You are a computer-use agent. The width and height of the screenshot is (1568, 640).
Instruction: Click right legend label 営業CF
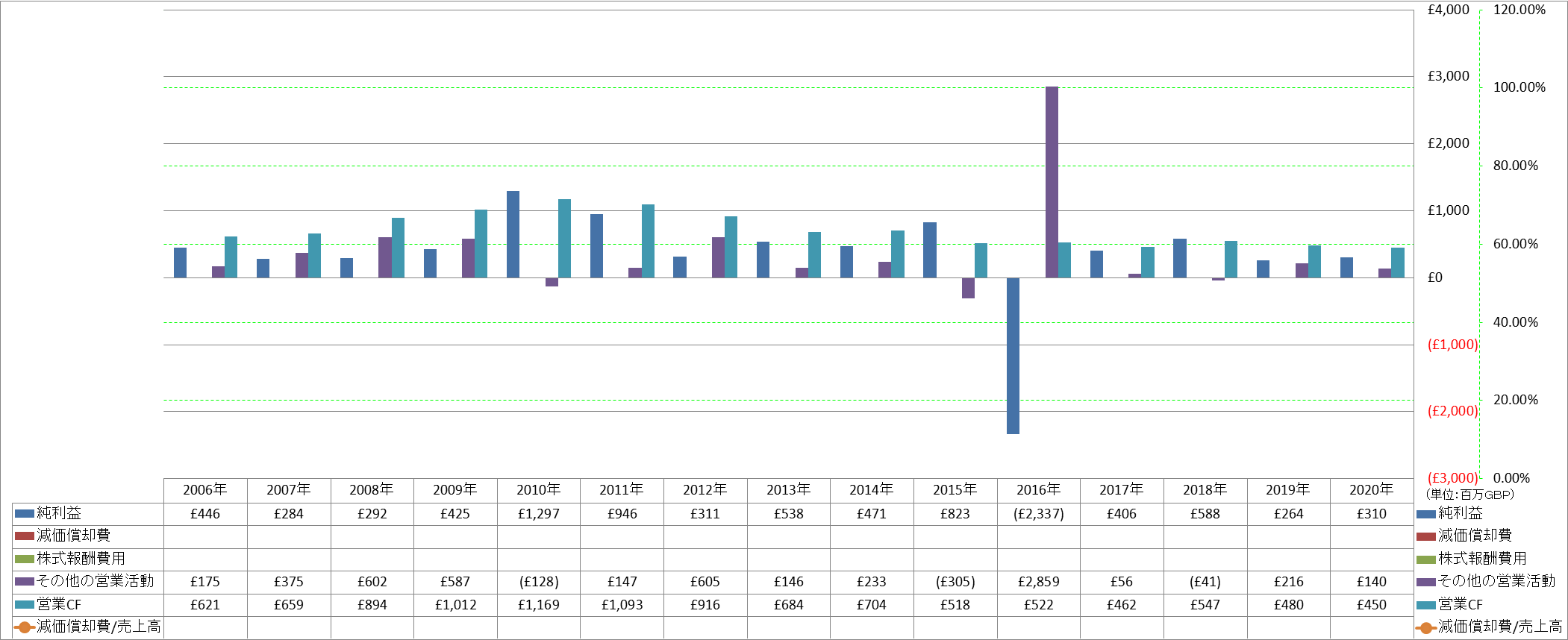pyautogui.click(x=1461, y=604)
